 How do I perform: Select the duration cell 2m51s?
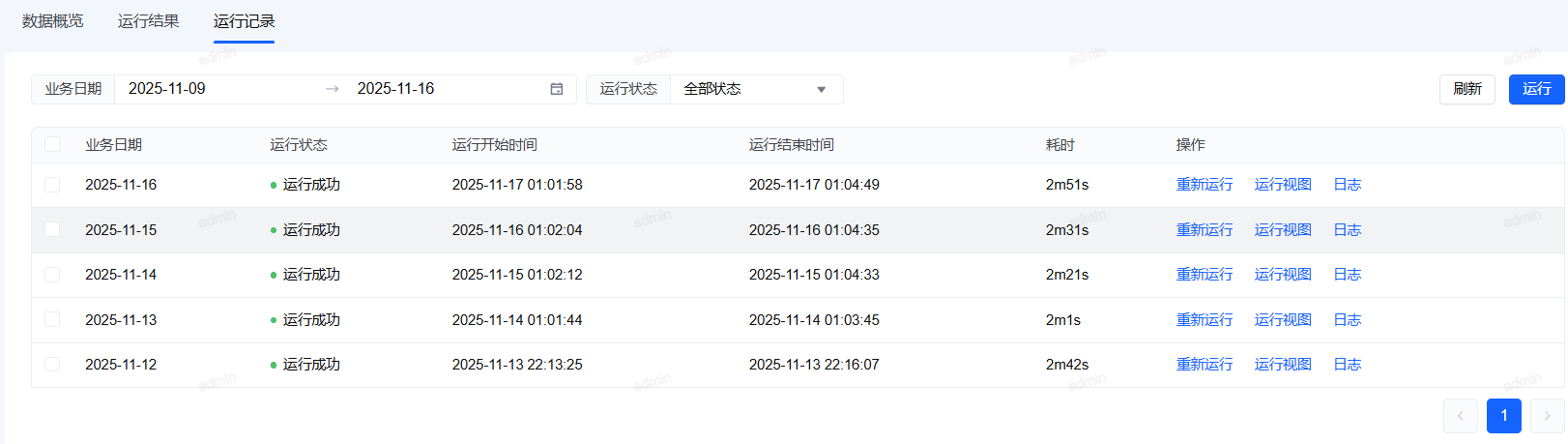point(1067,185)
